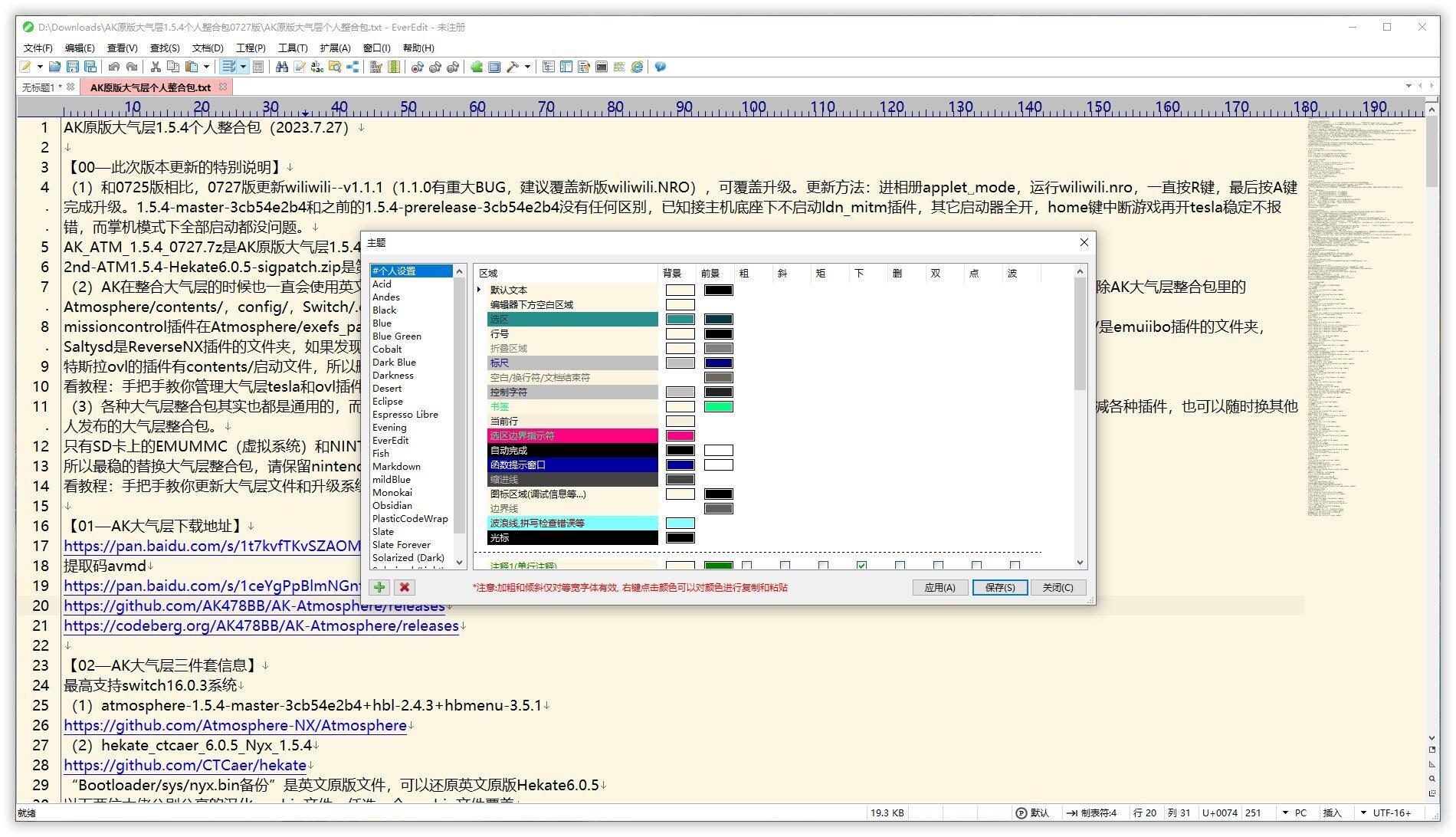This screenshot has width=1456, height=837.
Task: Click the ab-ac Replace icon
Action: 317,67
